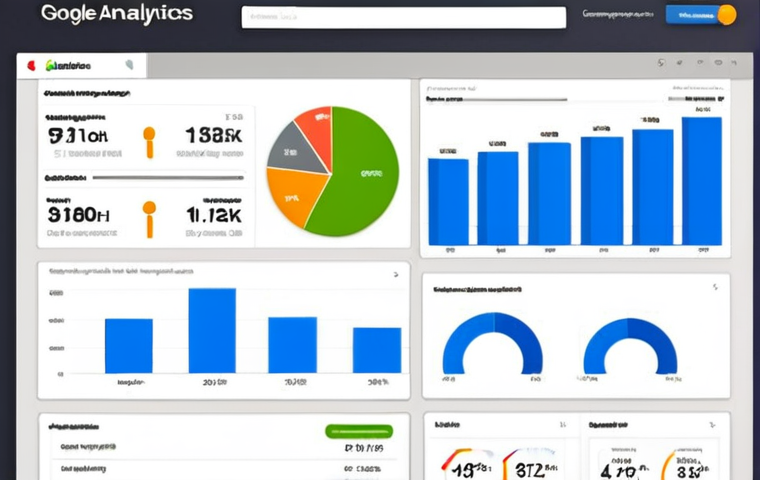Screen dimensions: 760x480
Task: Click the progress bar atop the six-bar chart
Action: click(496, 99)
